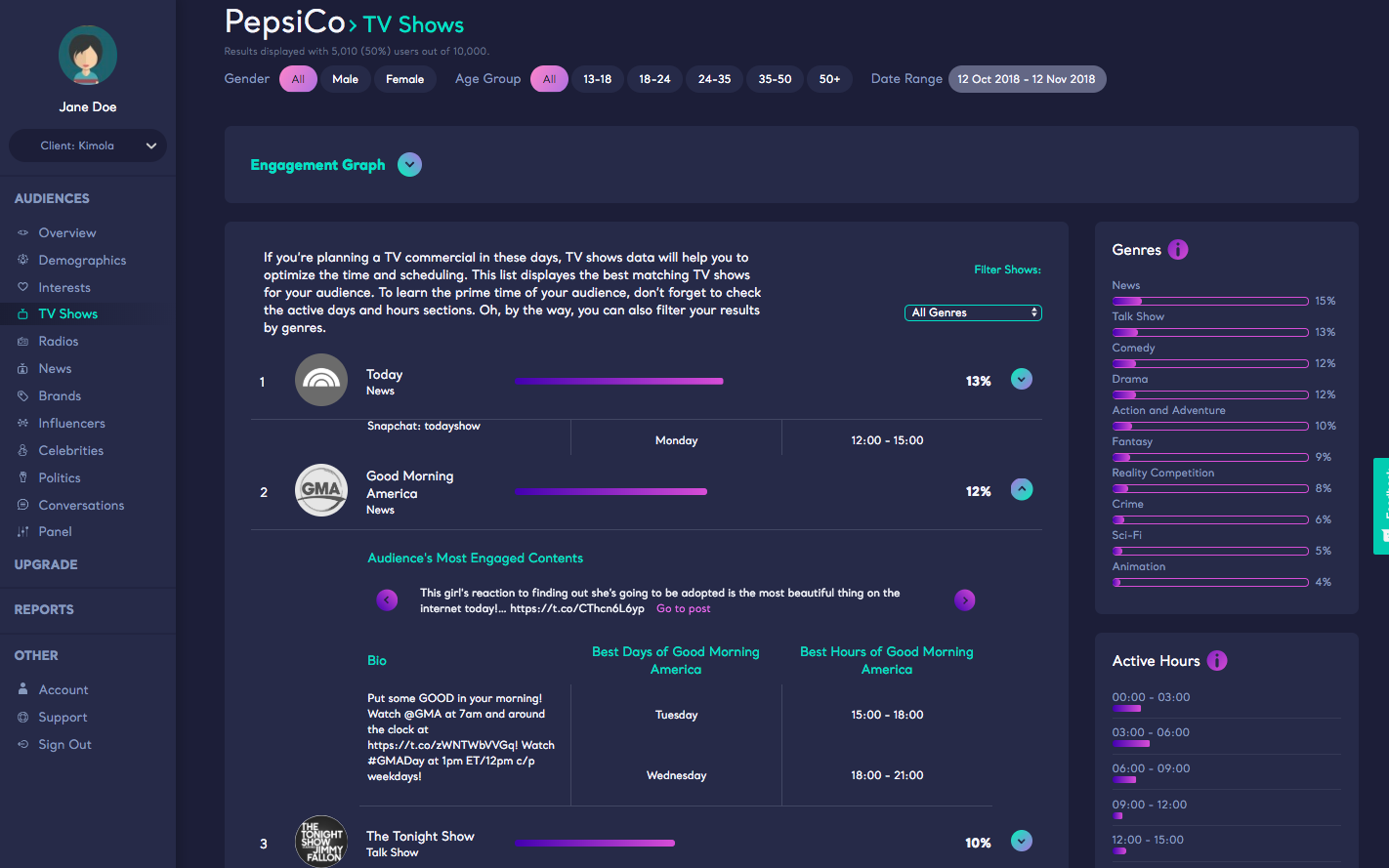The width and height of the screenshot is (1389, 868).
Task: Click the Support globe icon
Action: click(23, 717)
